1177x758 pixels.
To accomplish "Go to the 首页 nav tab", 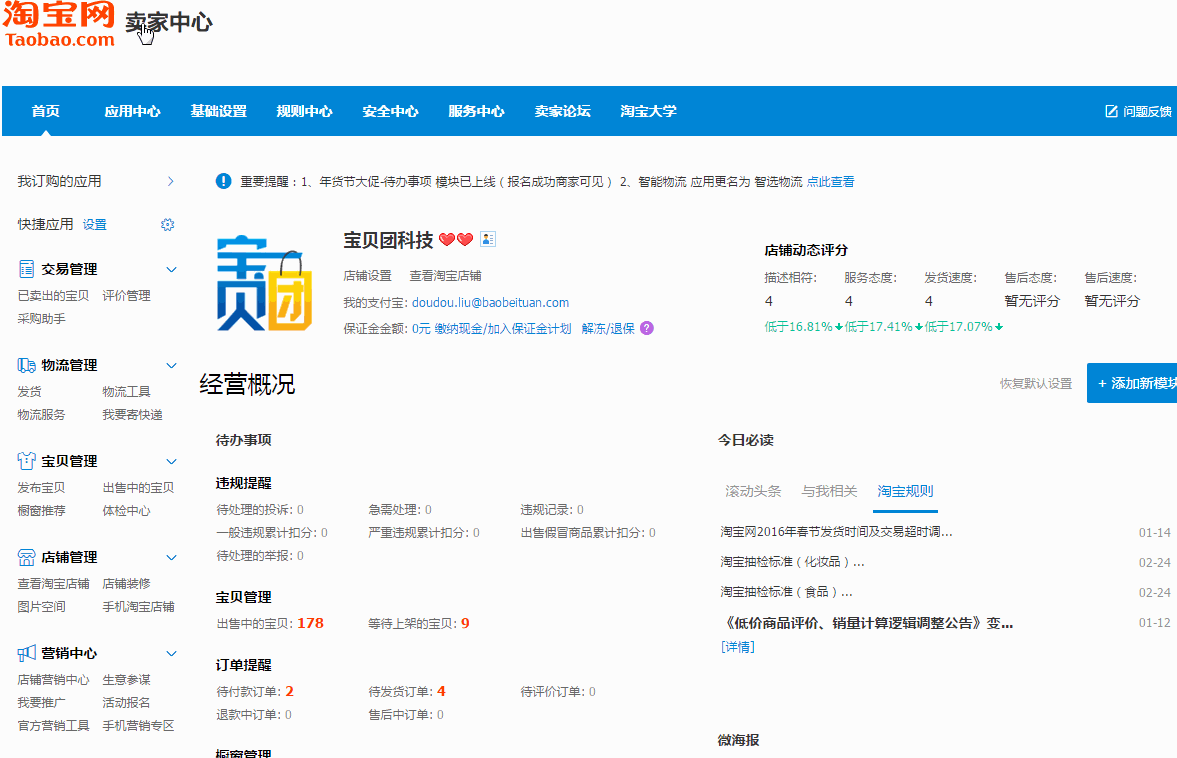I will [46, 111].
